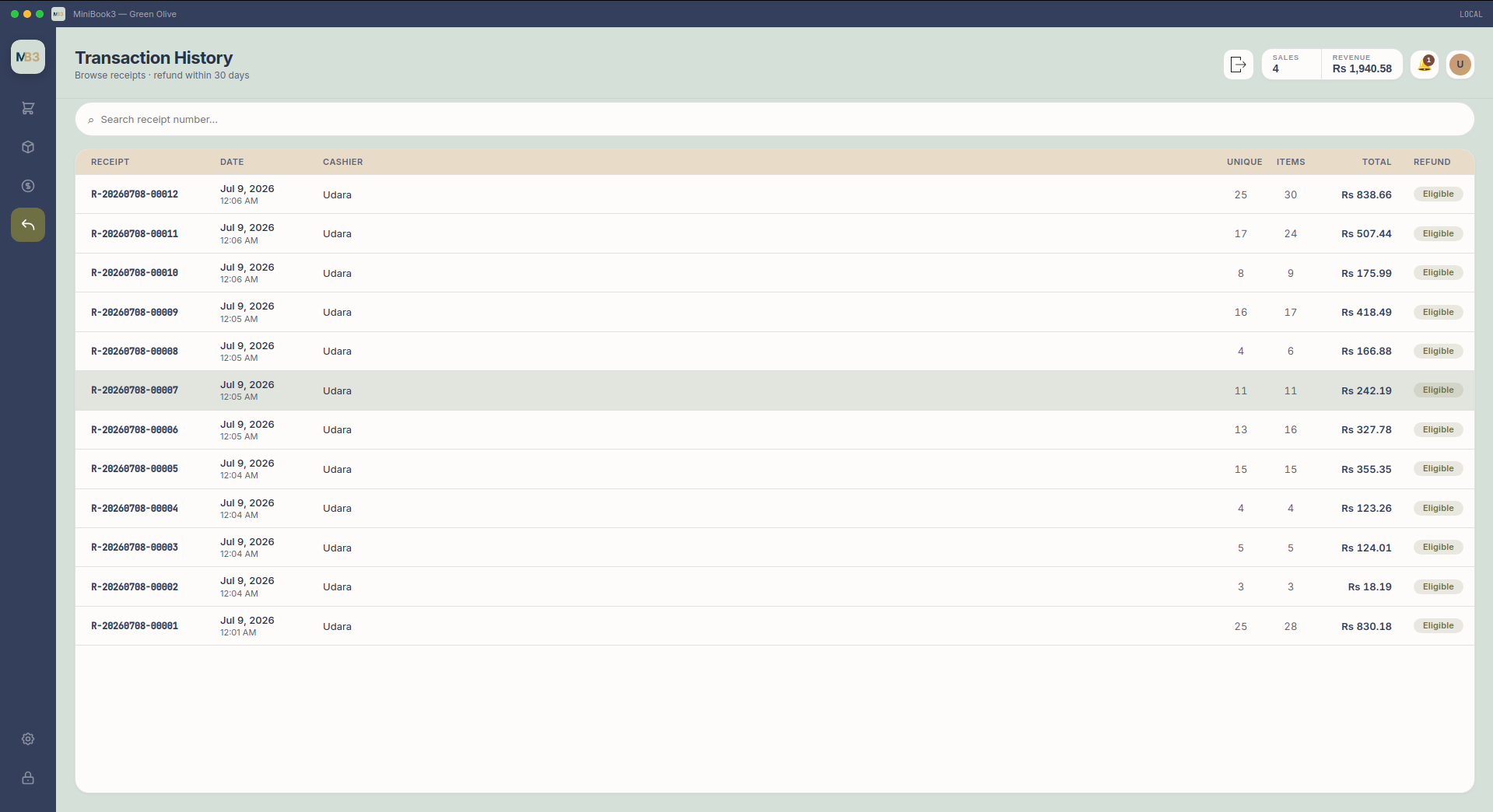Click total Rs 175.99
This screenshot has width=1493, height=812.
[1366, 273]
